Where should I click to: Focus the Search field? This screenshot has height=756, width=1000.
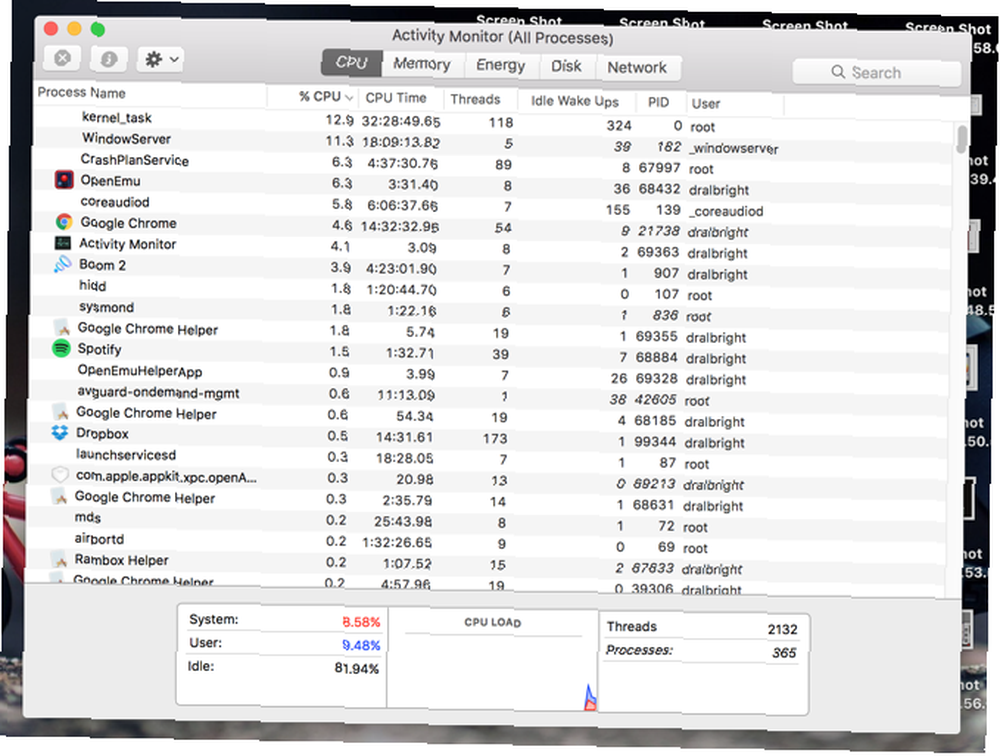tap(876, 73)
